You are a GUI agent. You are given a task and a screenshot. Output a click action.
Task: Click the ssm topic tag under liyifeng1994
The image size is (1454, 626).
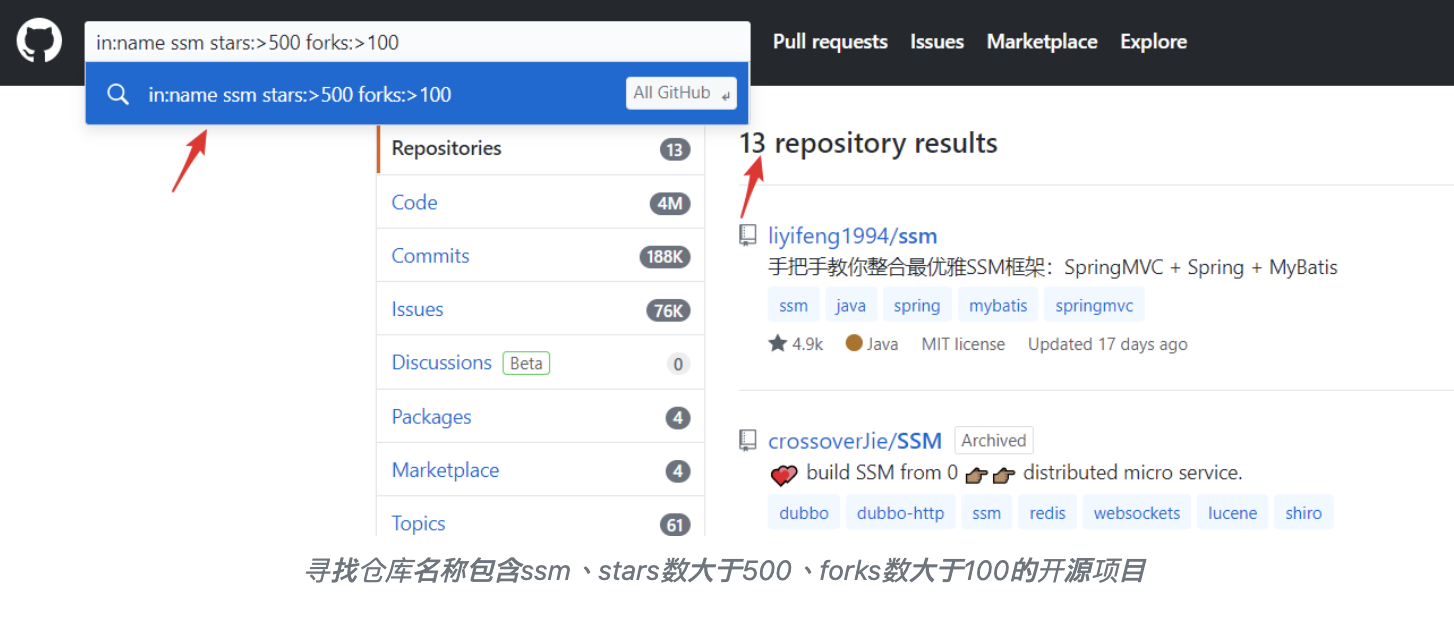click(x=793, y=305)
